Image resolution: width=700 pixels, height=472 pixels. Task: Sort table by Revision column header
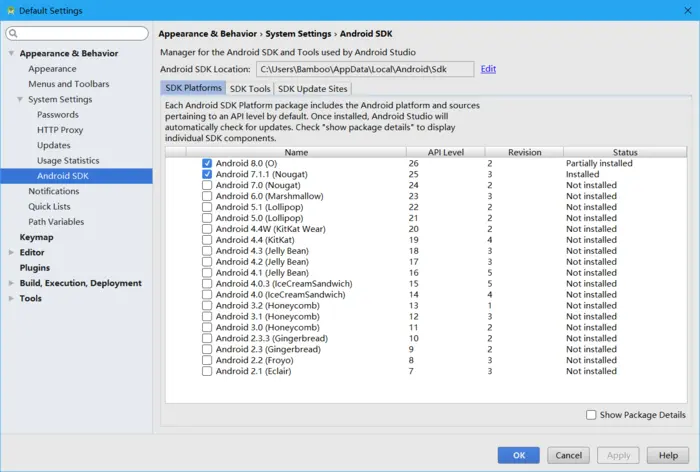pos(525,152)
